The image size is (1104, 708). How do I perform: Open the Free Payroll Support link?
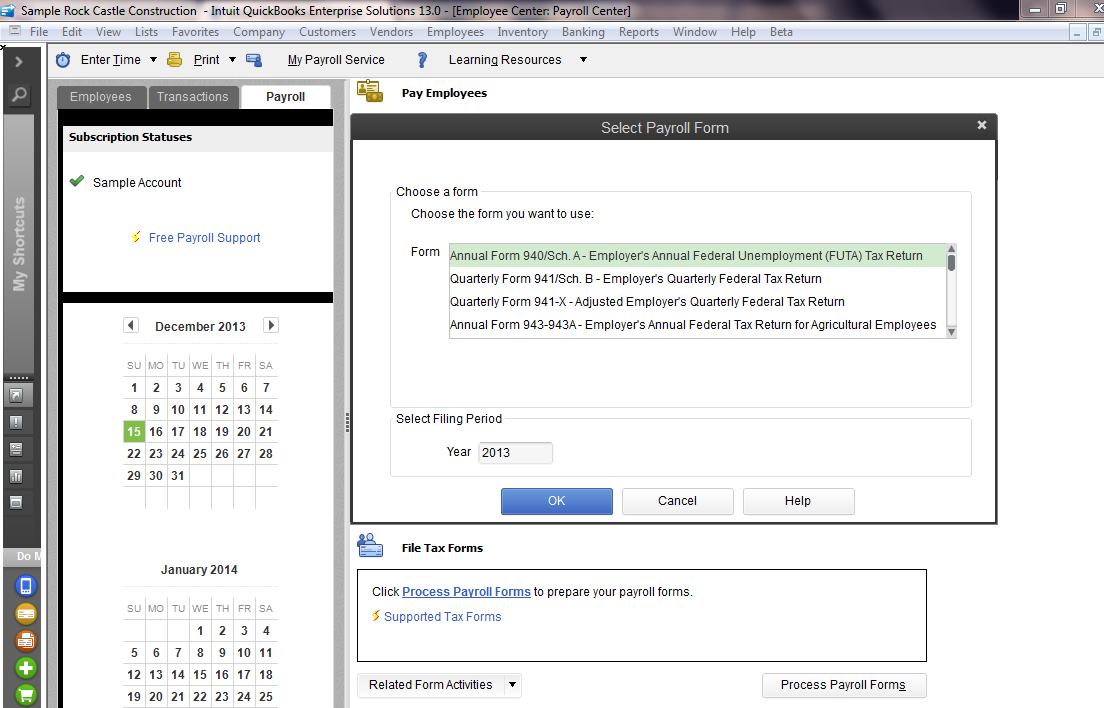click(204, 238)
